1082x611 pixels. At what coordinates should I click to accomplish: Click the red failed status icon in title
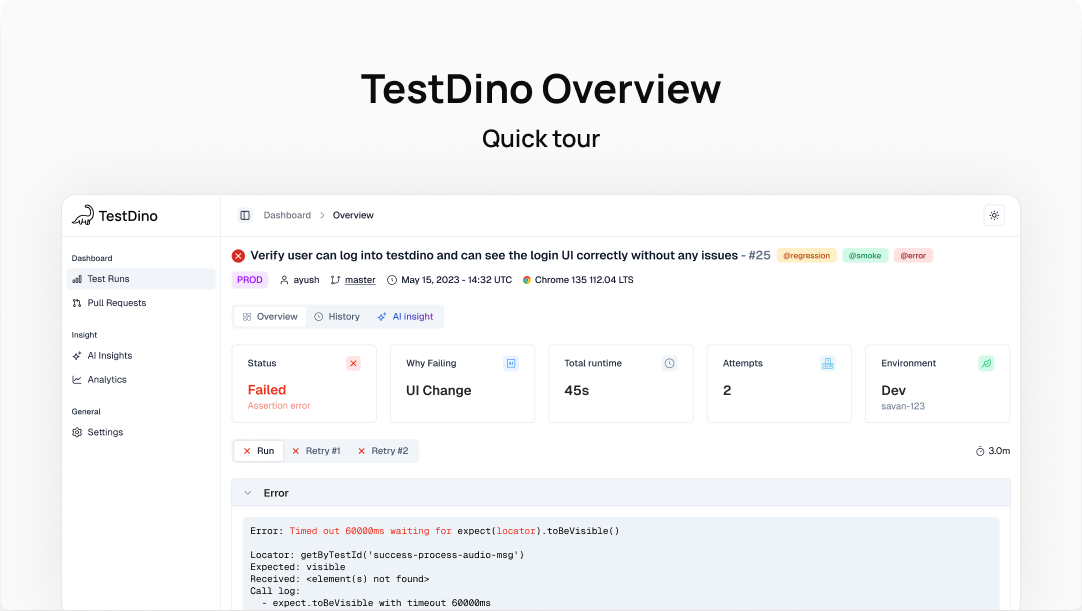point(238,256)
